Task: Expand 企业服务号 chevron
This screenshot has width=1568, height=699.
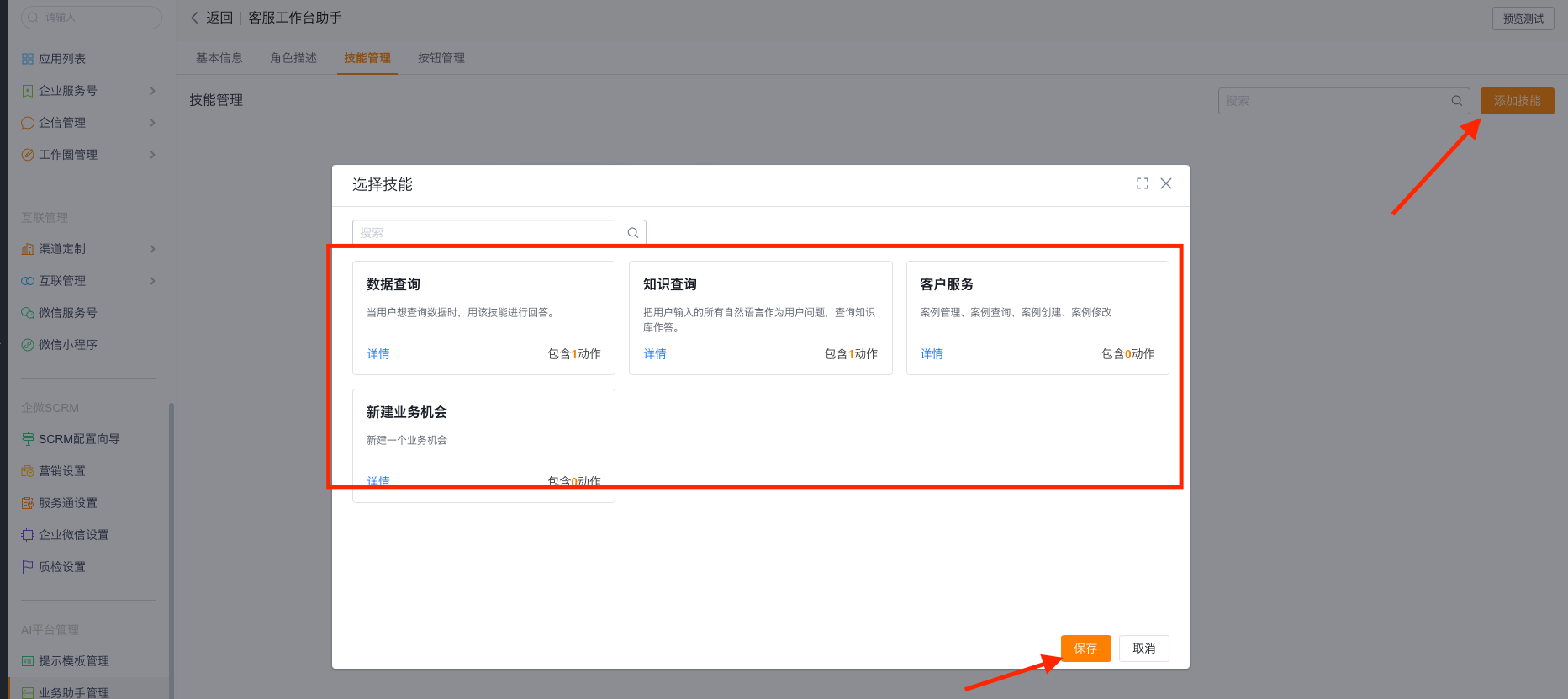Action: (152, 91)
